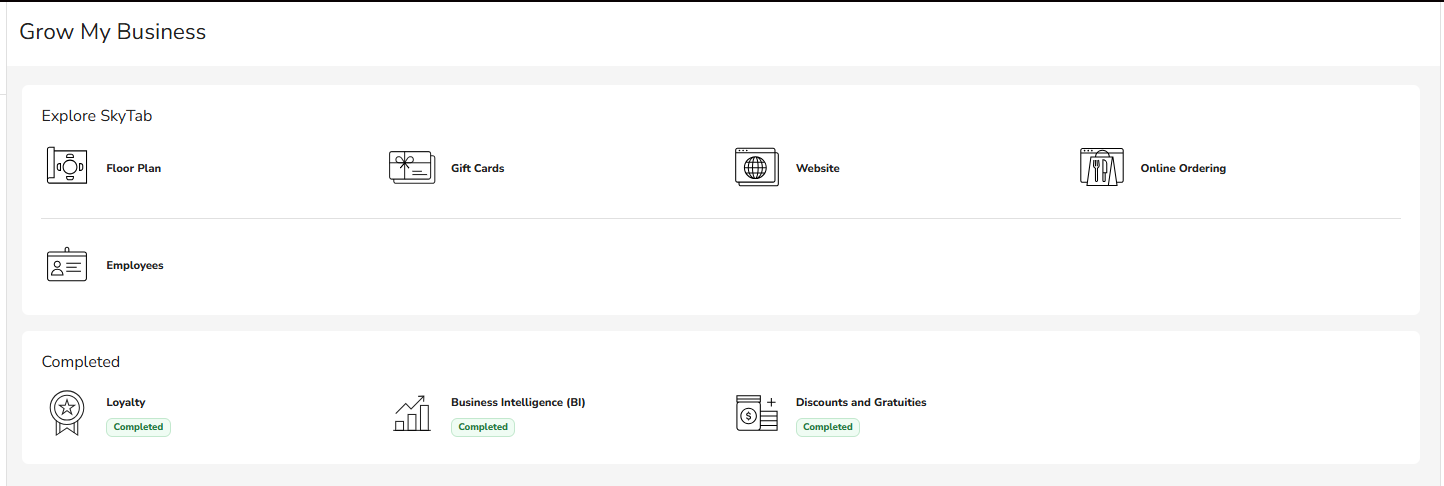Navigate to Online Ordering text link
This screenshot has height=486, width=1444.
point(1182,169)
